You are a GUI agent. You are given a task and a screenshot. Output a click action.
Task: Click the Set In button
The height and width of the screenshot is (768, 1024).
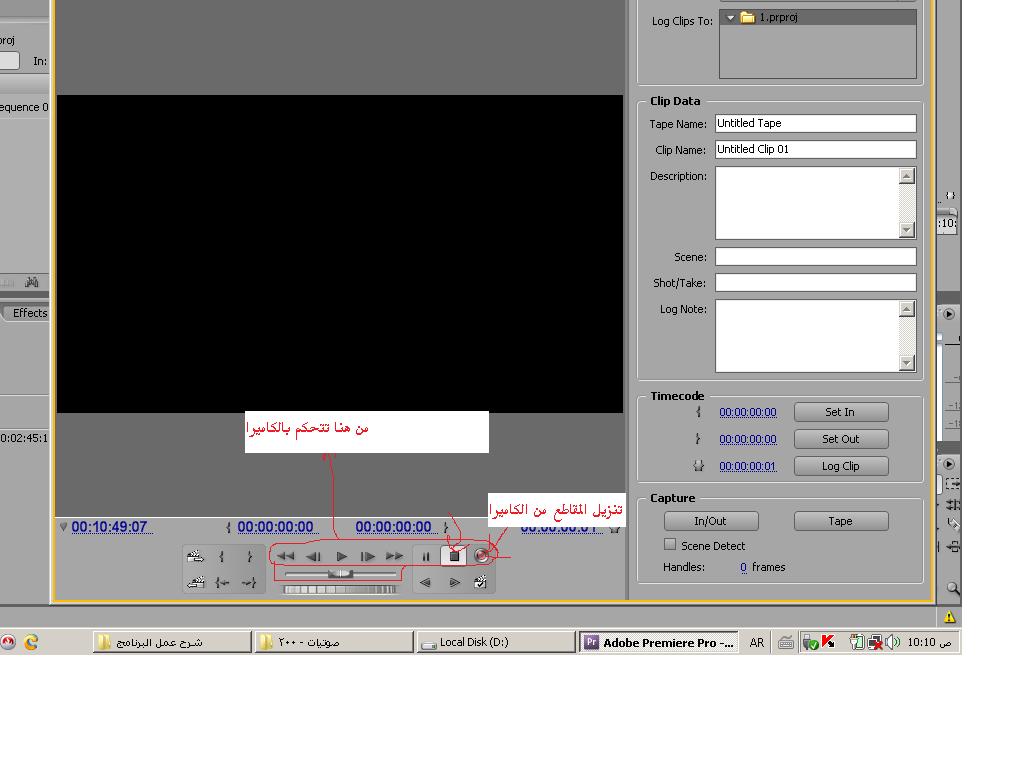pyautogui.click(x=840, y=412)
